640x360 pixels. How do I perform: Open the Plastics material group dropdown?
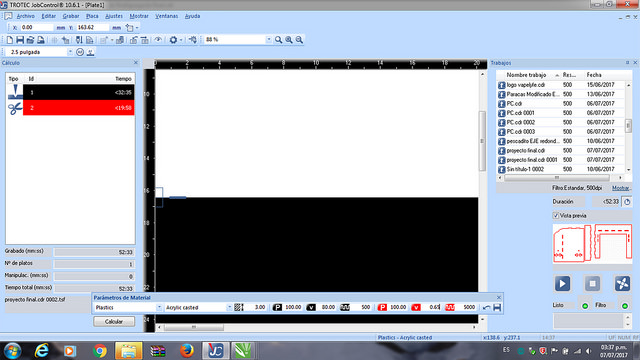point(159,307)
